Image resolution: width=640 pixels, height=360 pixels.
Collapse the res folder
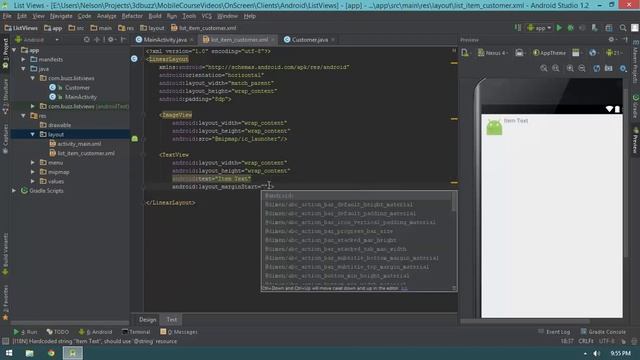point(23,116)
